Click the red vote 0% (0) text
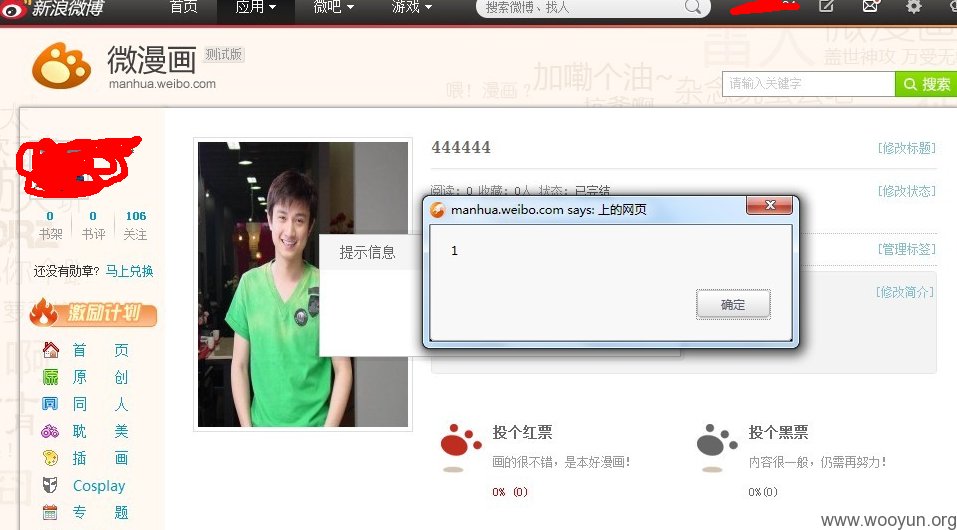957x530 pixels. [x=510, y=492]
